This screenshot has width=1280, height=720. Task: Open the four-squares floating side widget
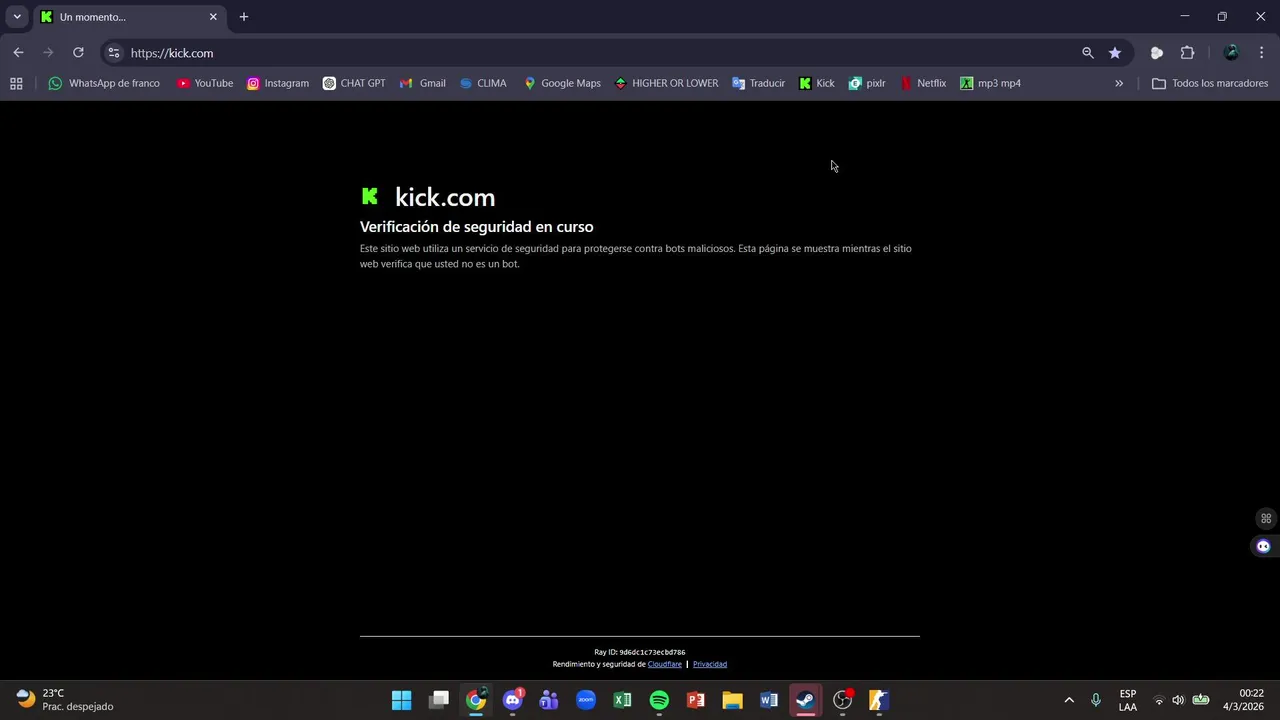[x=1266, y=518]
